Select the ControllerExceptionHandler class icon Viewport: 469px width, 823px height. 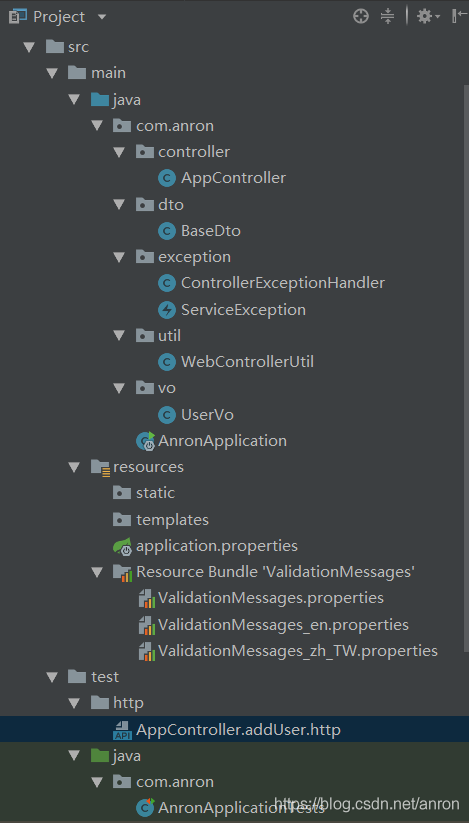[167, 283]
